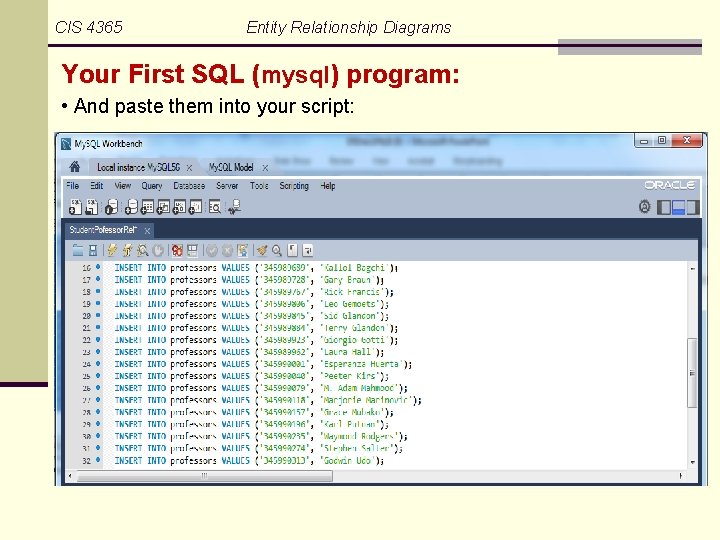Create a new table icon
The height and width of the screenshot is (540, 720).
147,207
